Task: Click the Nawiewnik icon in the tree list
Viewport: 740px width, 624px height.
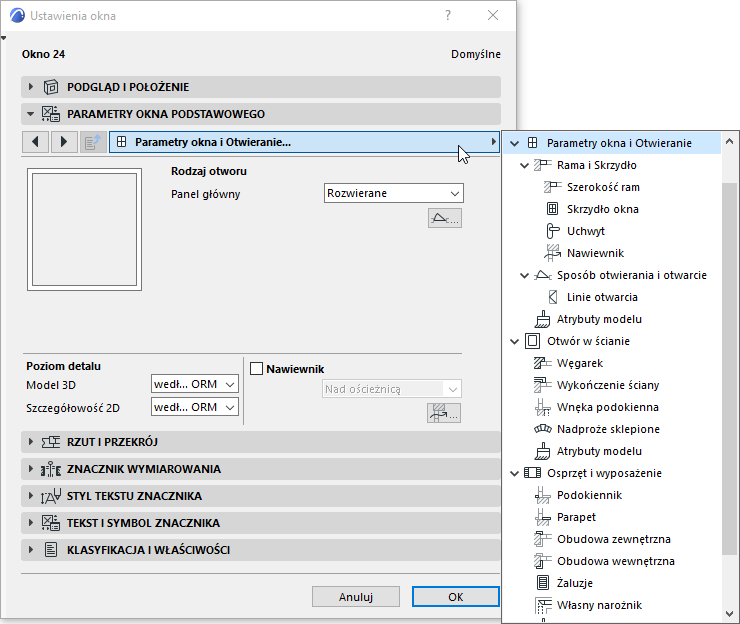Action: (552, 253)
